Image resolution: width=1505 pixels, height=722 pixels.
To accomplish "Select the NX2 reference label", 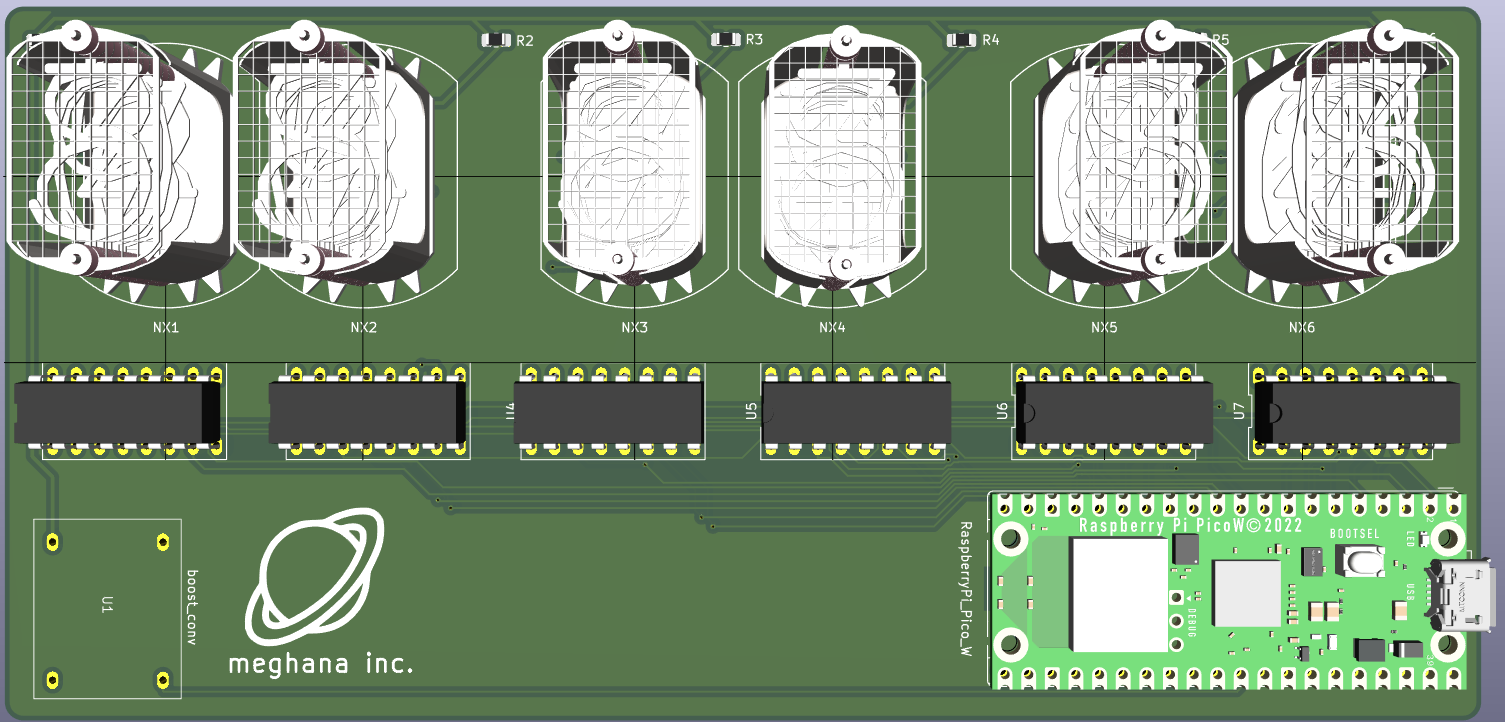I will click(364, 327).
